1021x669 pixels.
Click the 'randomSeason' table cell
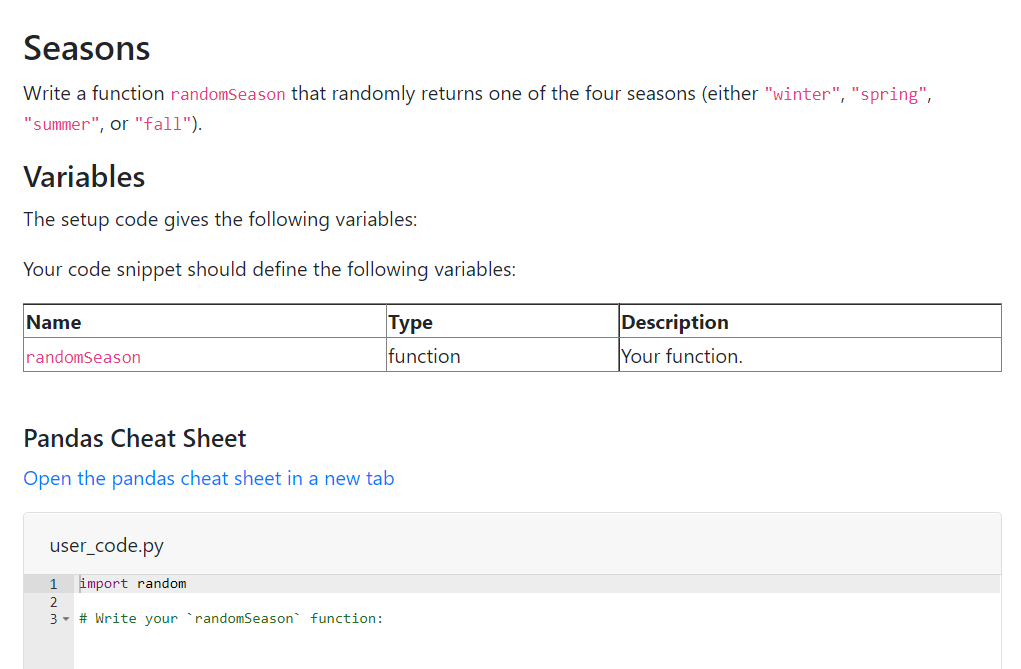(205, 355)
